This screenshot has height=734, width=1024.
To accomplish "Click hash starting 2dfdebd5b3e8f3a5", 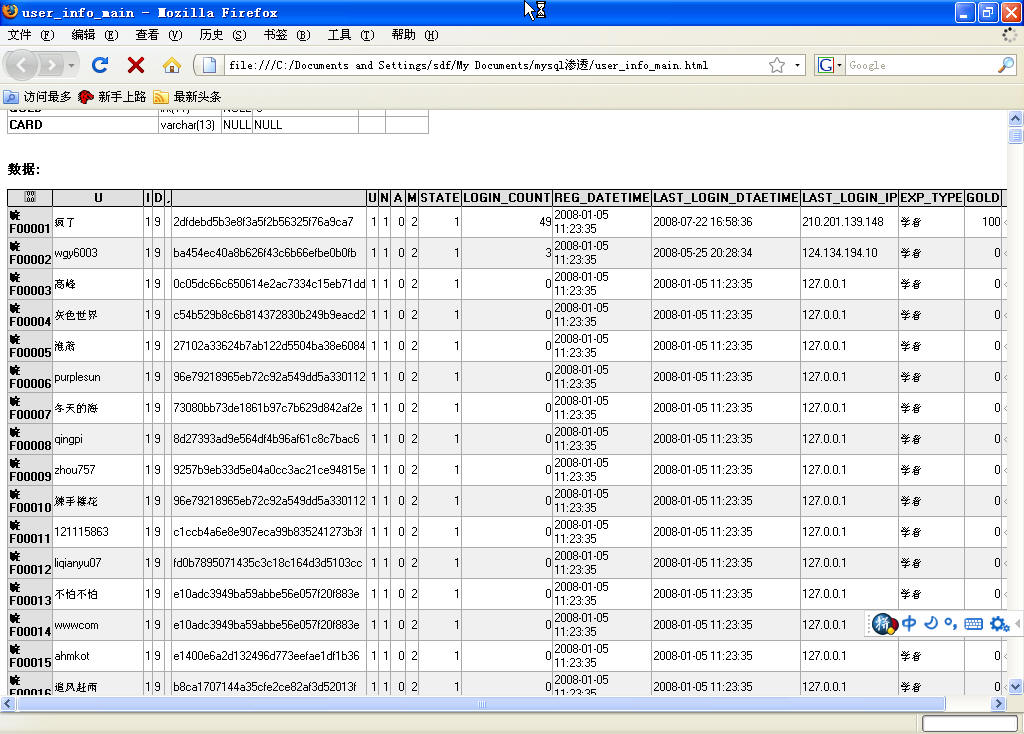I will 263,222.
